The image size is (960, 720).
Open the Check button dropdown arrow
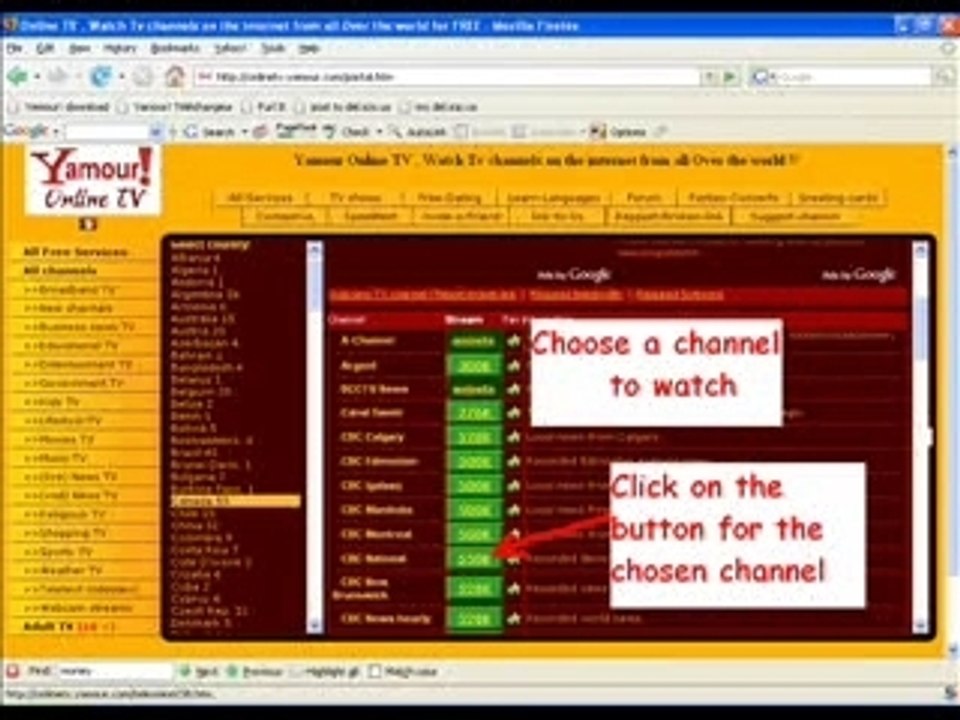coord(379,131)
